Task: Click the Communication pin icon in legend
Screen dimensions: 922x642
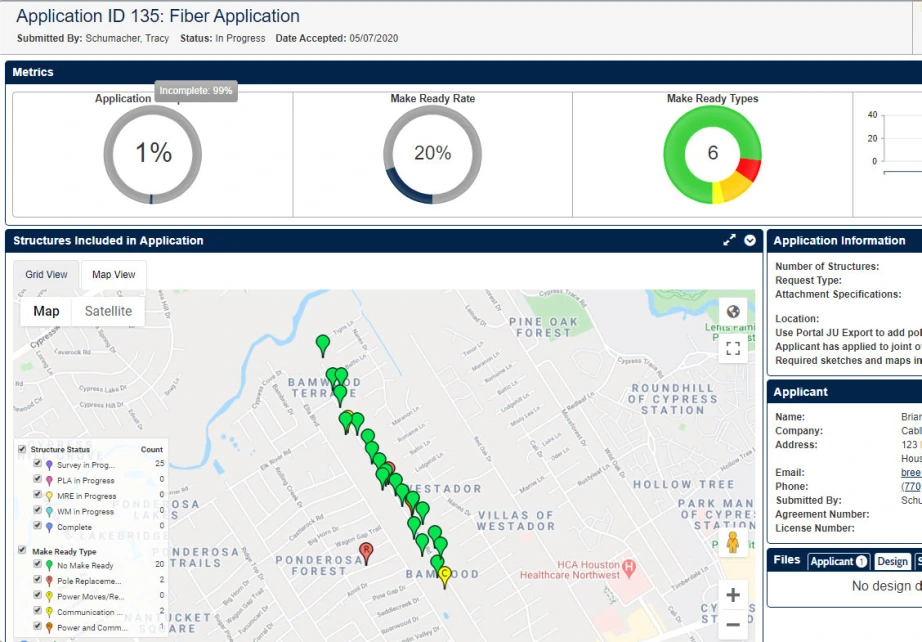Action: [49, 613]
